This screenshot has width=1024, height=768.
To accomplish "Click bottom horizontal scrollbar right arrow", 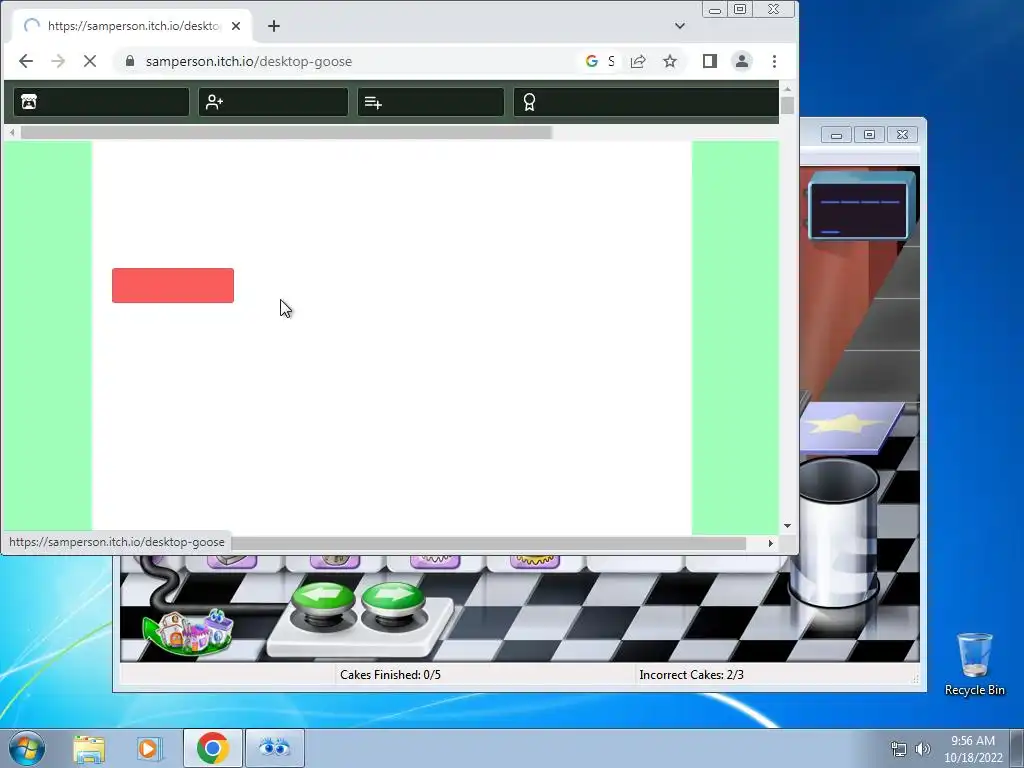I will point(771,543).
